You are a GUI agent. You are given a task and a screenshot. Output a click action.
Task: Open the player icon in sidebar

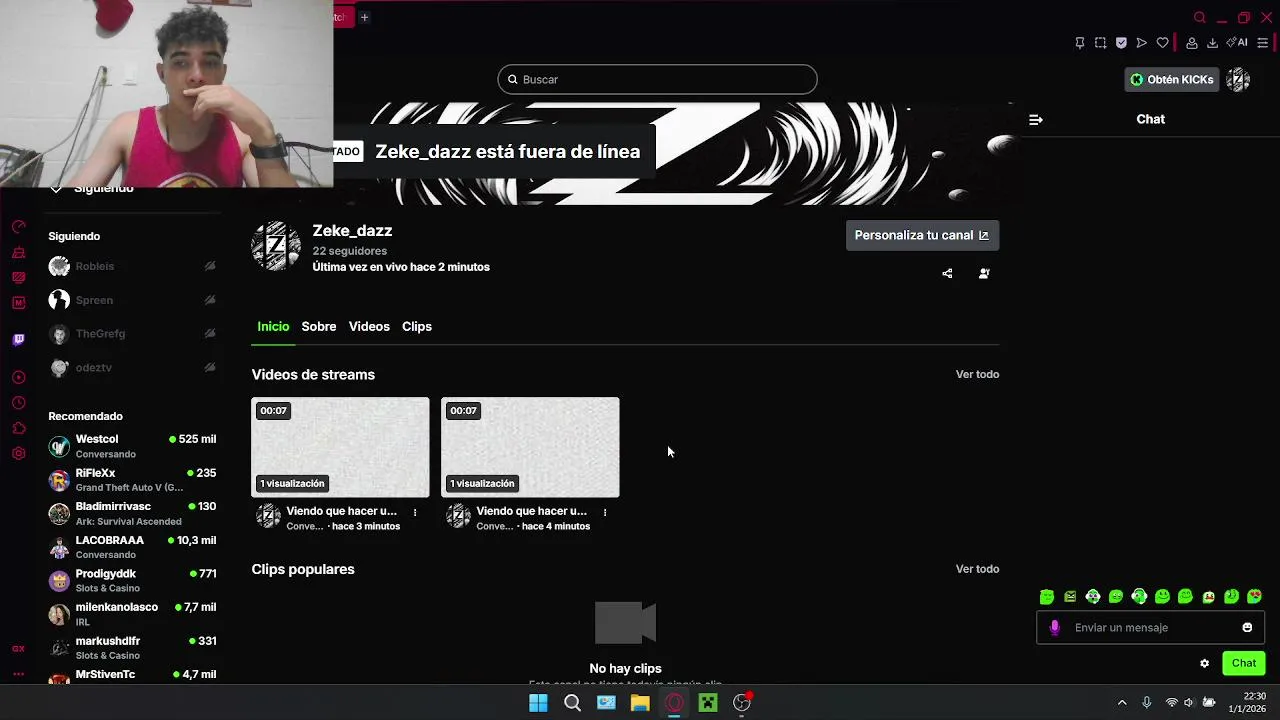pyautogui.click(x=18, y=377)
